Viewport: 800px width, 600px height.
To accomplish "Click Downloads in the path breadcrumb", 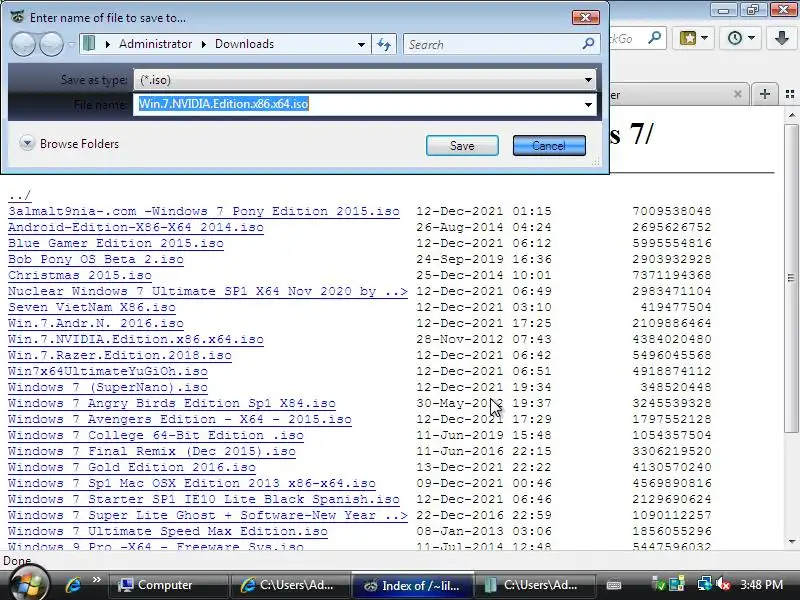I will [x=244, y=44].
